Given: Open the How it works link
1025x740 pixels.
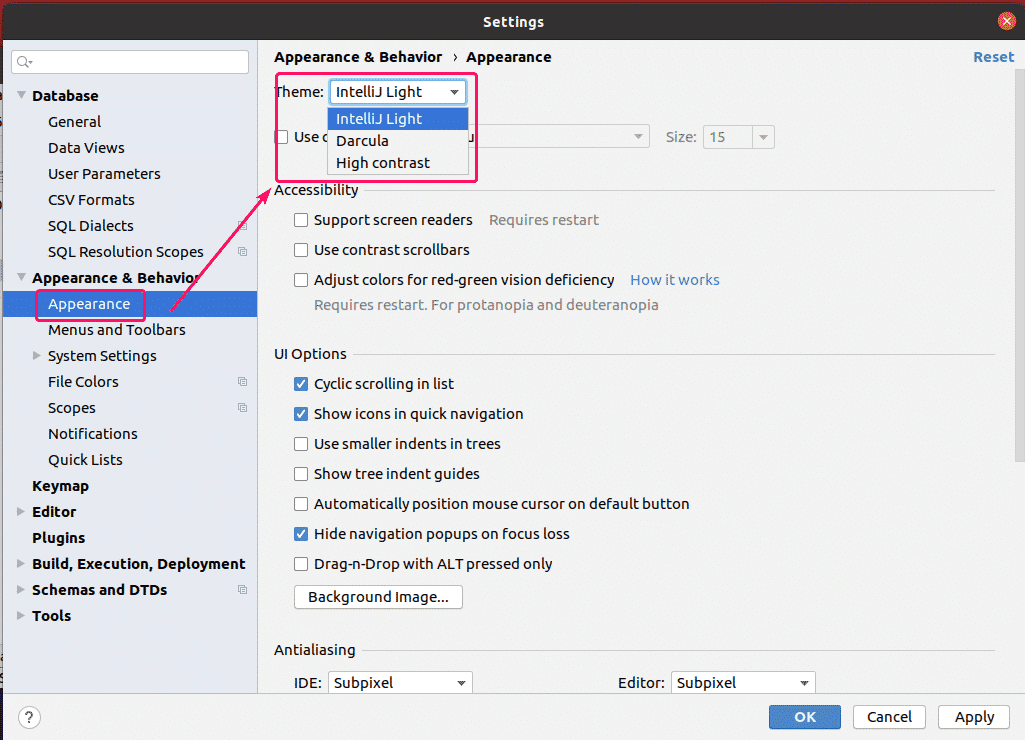Looking at the screenshot, I should (675, 280).
